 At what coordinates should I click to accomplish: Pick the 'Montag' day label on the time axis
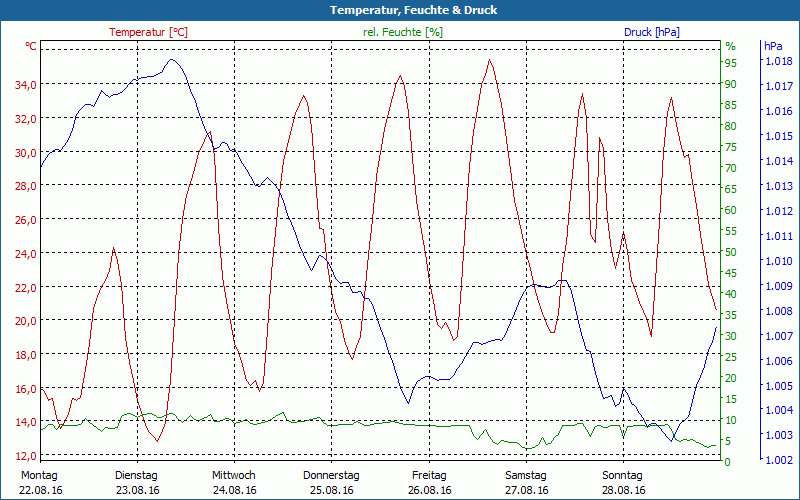click(40, 475)
